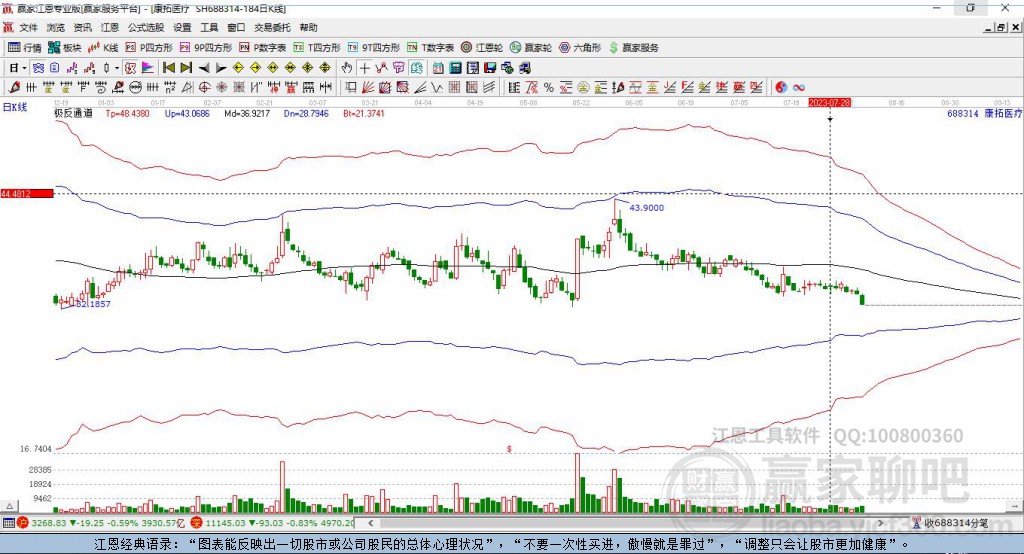1024x554 pixels.
Task: Open the P四方形 tool
Action: coord(149,48)
